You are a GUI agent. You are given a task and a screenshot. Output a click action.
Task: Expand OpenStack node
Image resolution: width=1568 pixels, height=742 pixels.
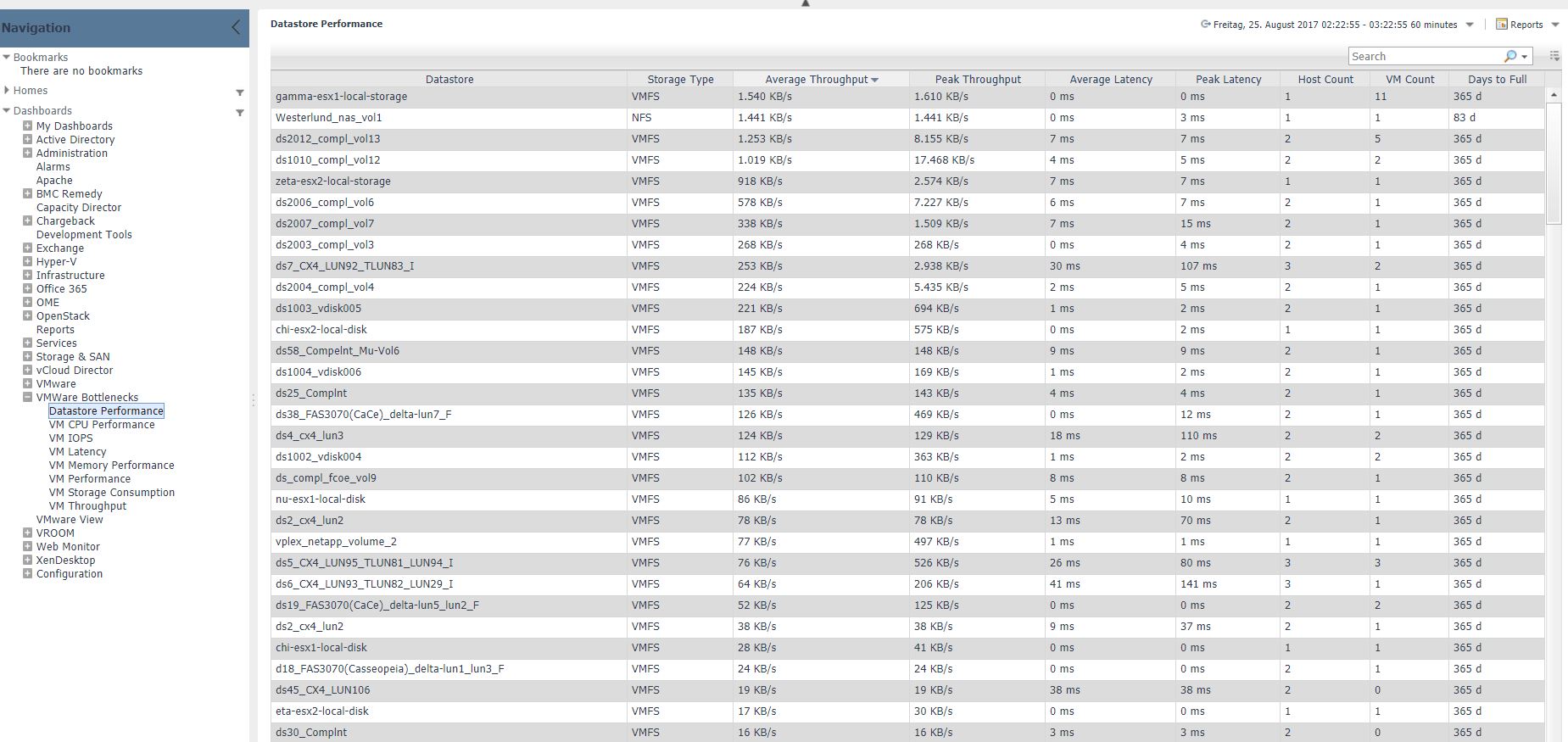pyautogui.click(x=27, y=315)
